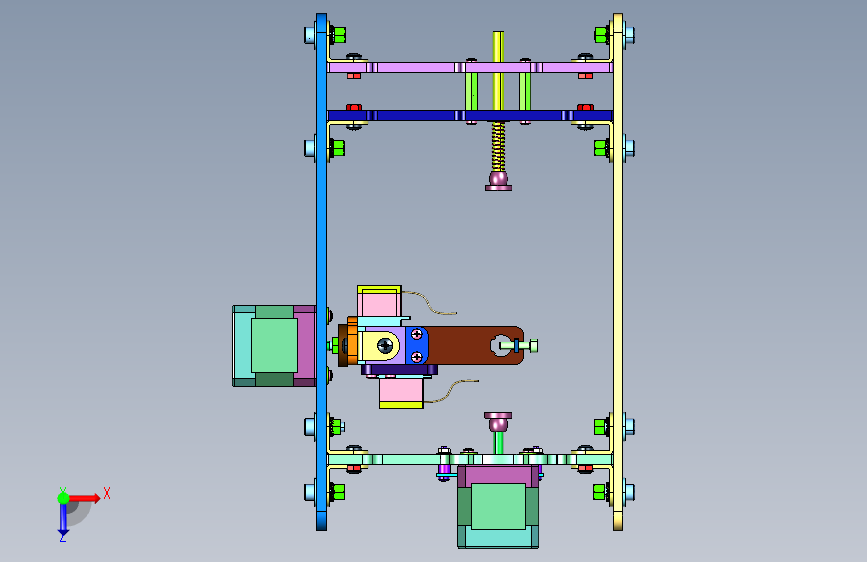Select the stepper motor at the bottom
The height and width of the screenshot is (562, 867).
point(498,506)
